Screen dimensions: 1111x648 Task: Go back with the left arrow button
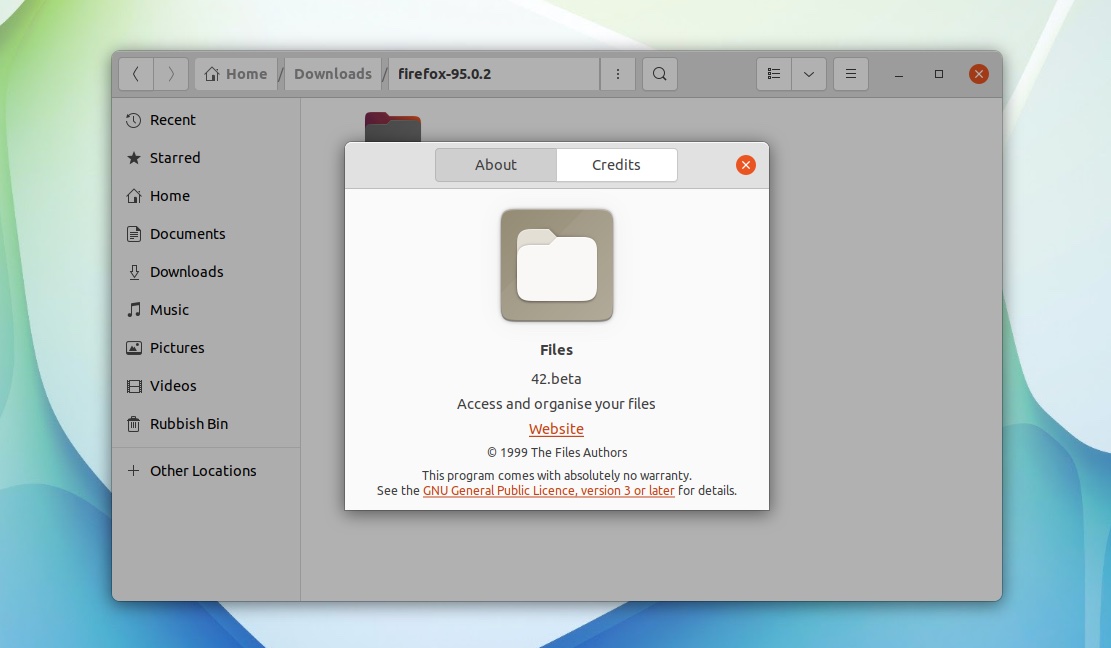coord(135,74)
